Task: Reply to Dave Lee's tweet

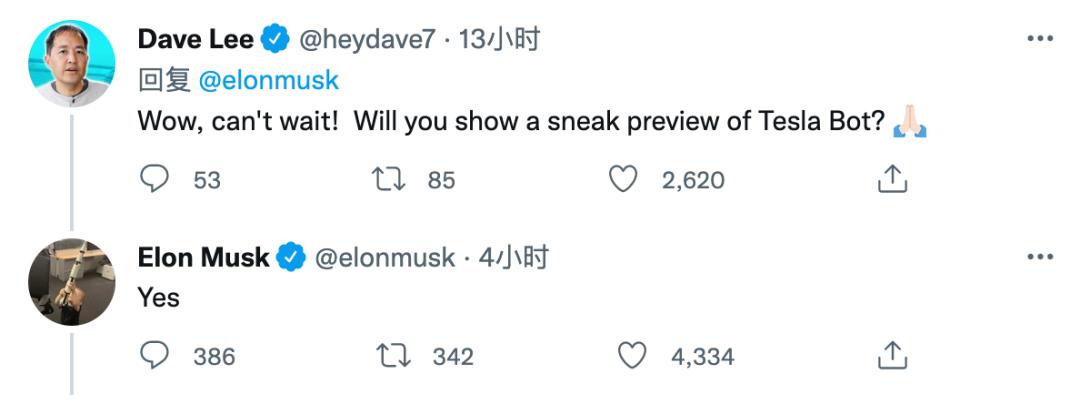Action: 154,180
